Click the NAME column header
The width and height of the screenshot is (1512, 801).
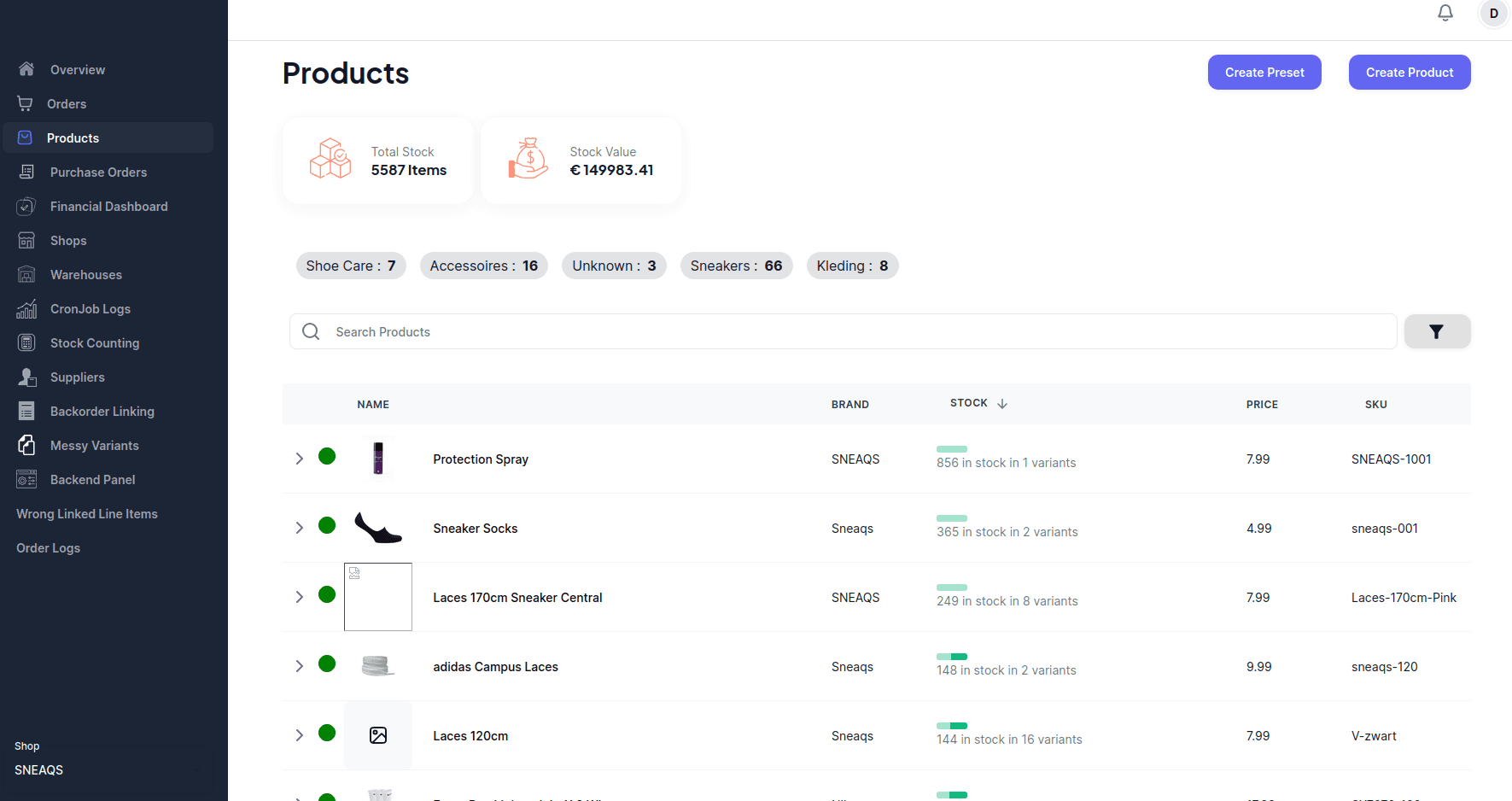pos(373,404)
